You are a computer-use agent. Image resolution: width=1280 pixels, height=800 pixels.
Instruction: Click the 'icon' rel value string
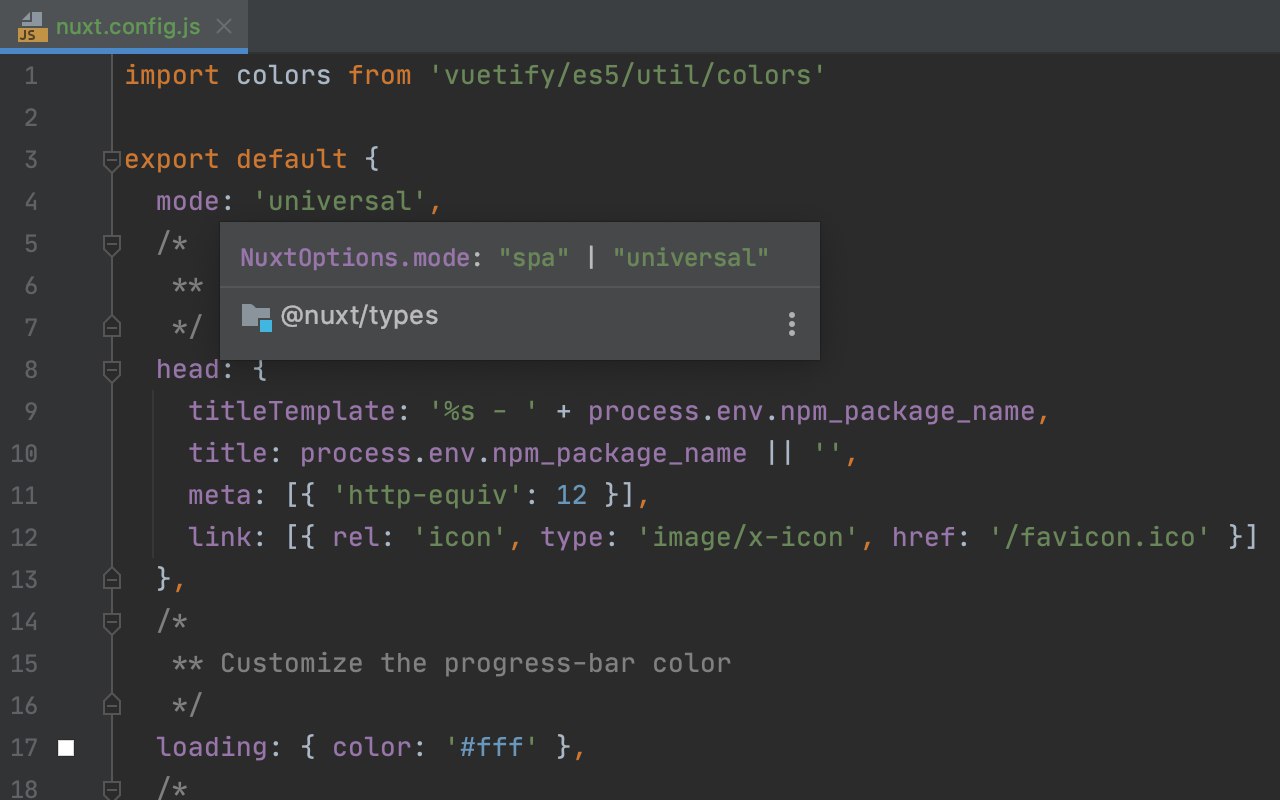point(460,538)
